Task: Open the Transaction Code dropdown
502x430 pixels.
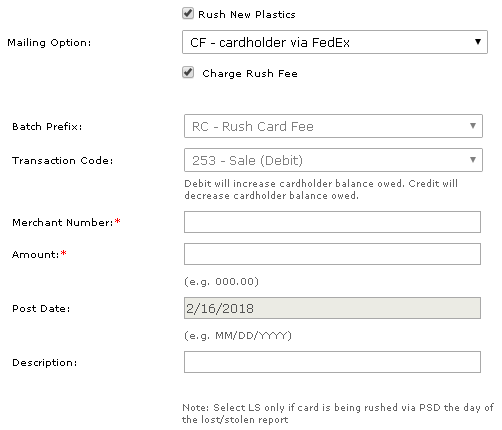Action: 333,160
